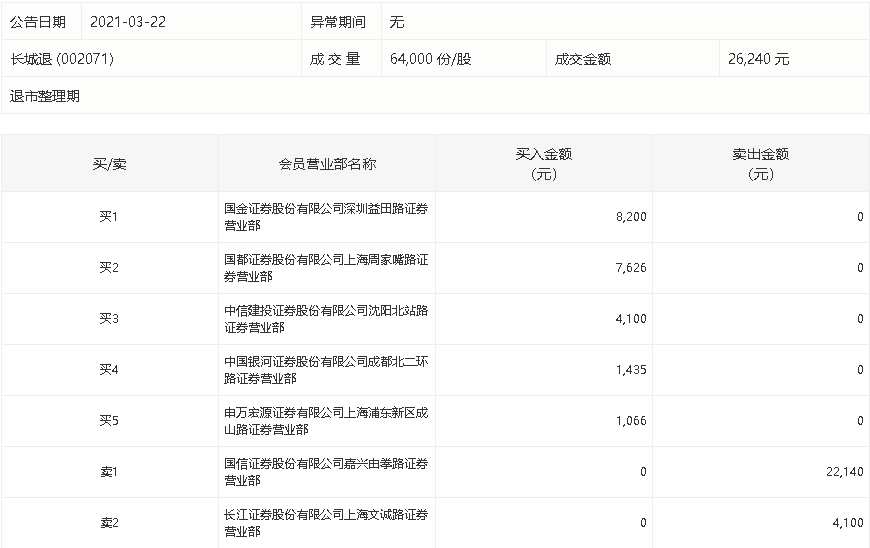870x548 pixels.
Task: Select 长江证券 上海文诚路 branch name
Action: tap(326, 523)
